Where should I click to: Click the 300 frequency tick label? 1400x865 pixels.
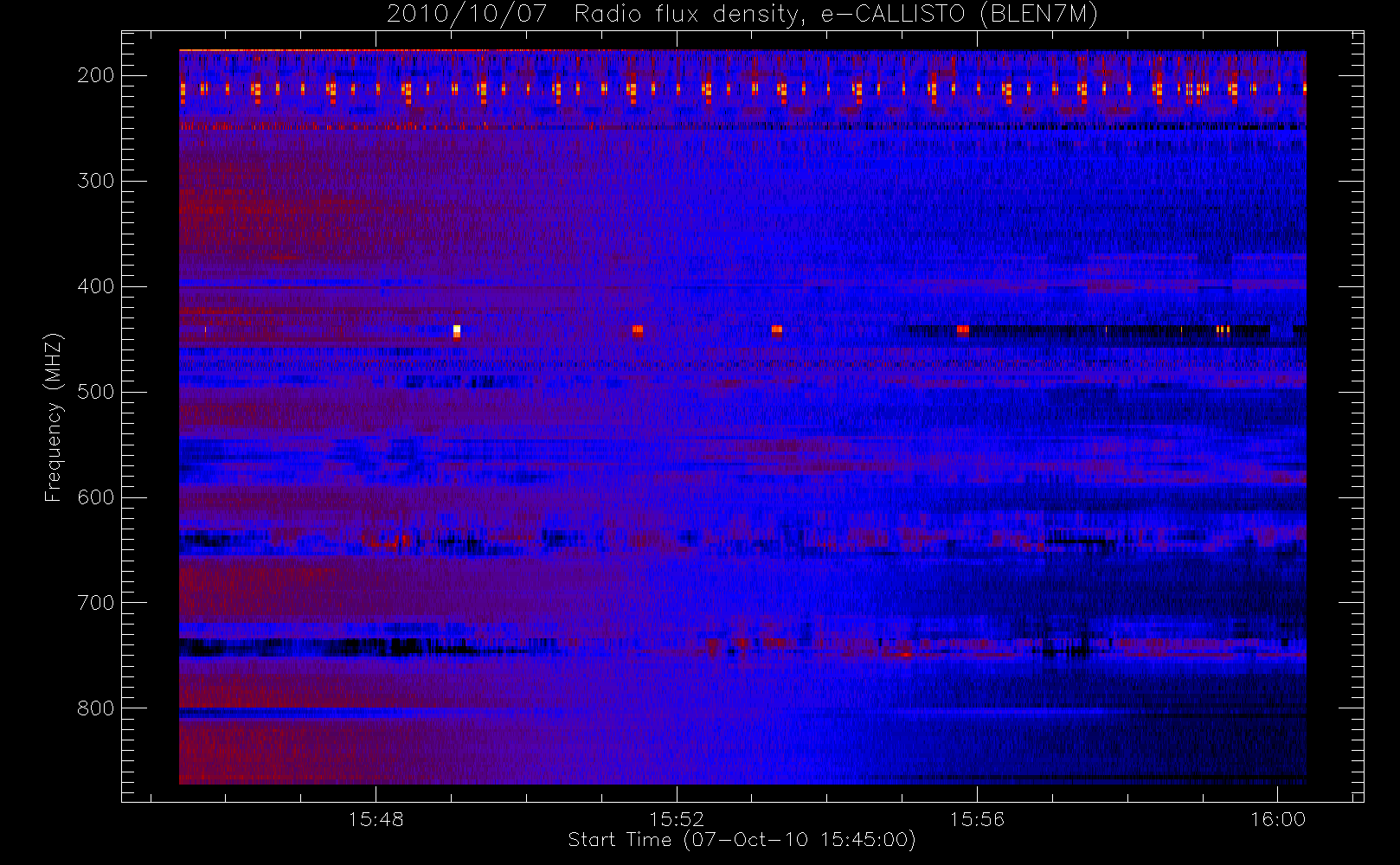coord(96,181)
